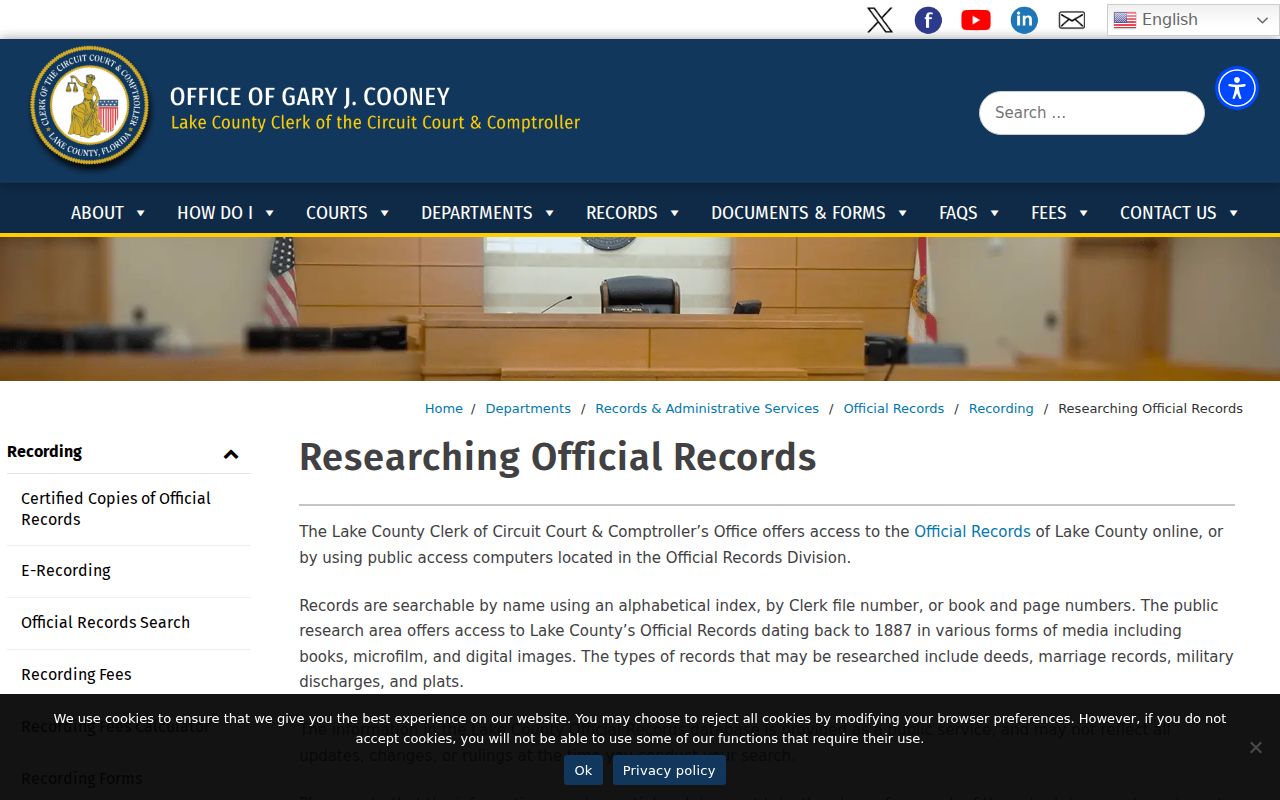The width and height of the screenshot is (1280, 800).
Task: Click the email envelope icon
Action: tap(1072, 20)
